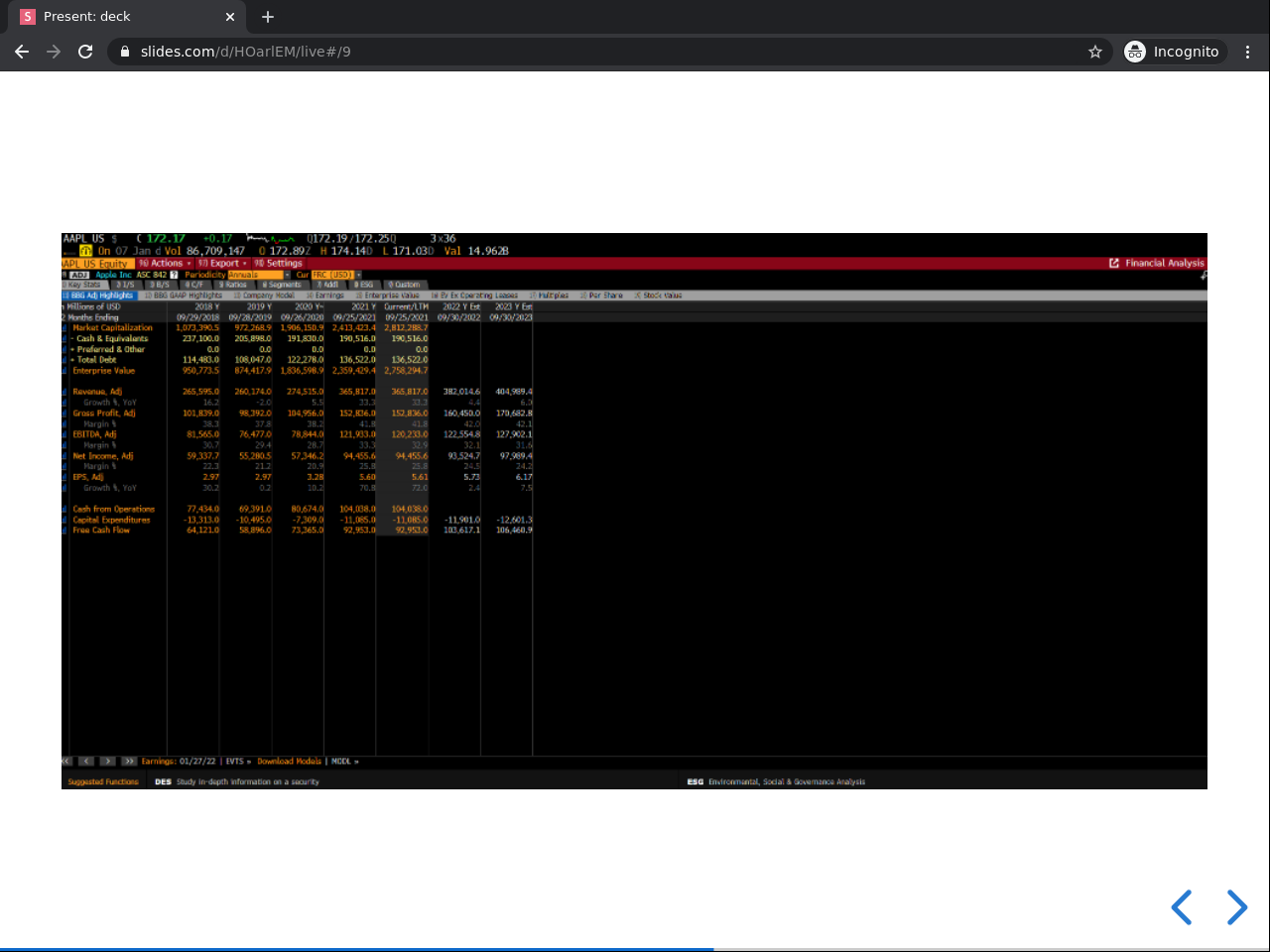
Task: Go back to the previous page in Chrome
Action: [22, 52]
